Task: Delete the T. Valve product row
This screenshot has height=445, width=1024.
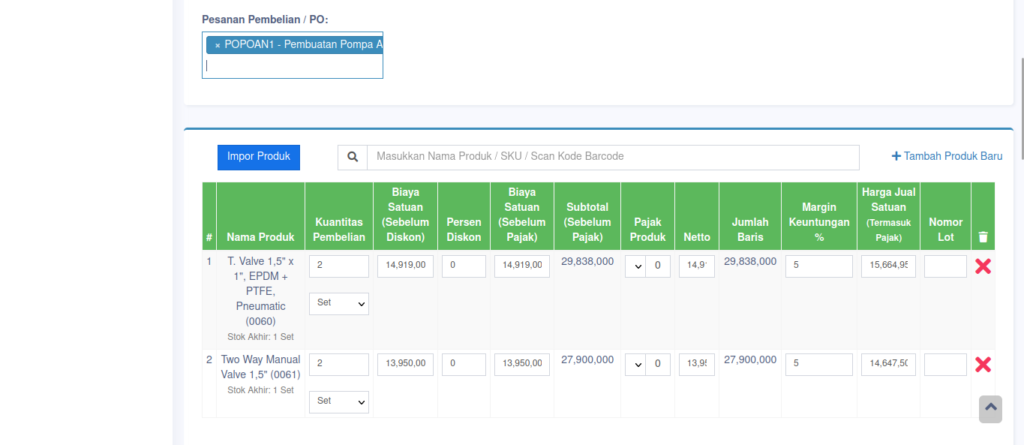Action: pos(982,266)
